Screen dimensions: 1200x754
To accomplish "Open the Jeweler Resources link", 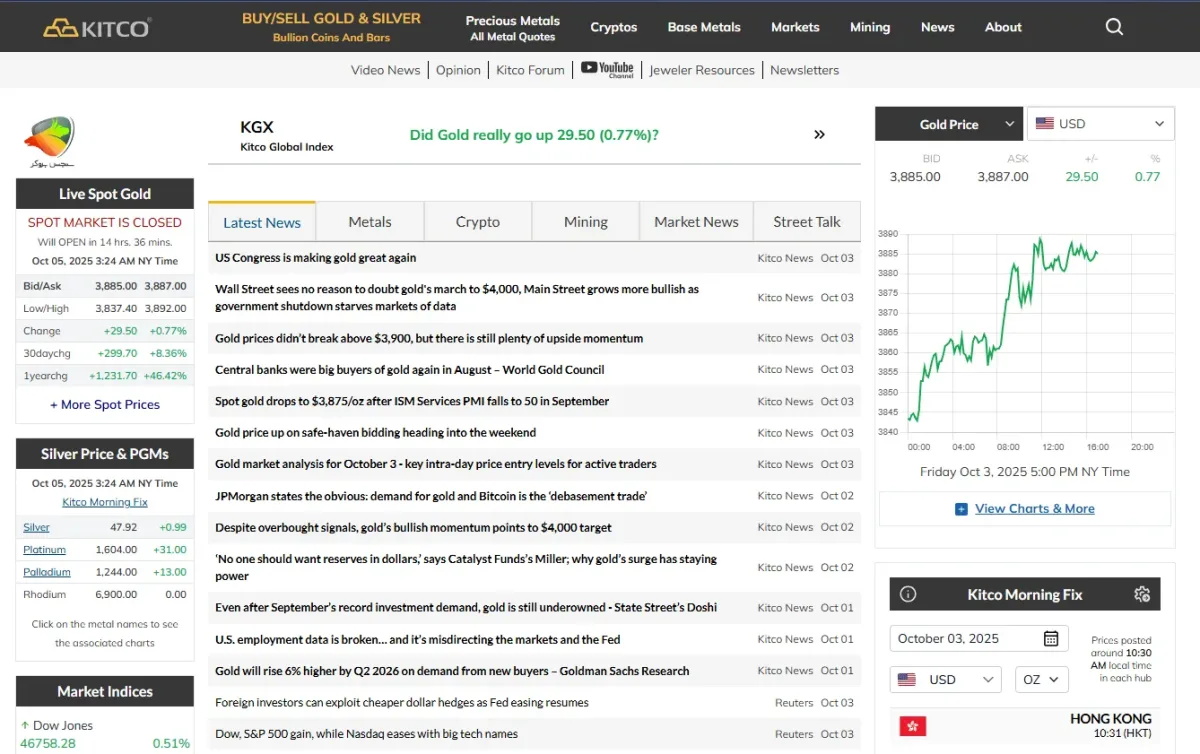I will tap(702, 70).
